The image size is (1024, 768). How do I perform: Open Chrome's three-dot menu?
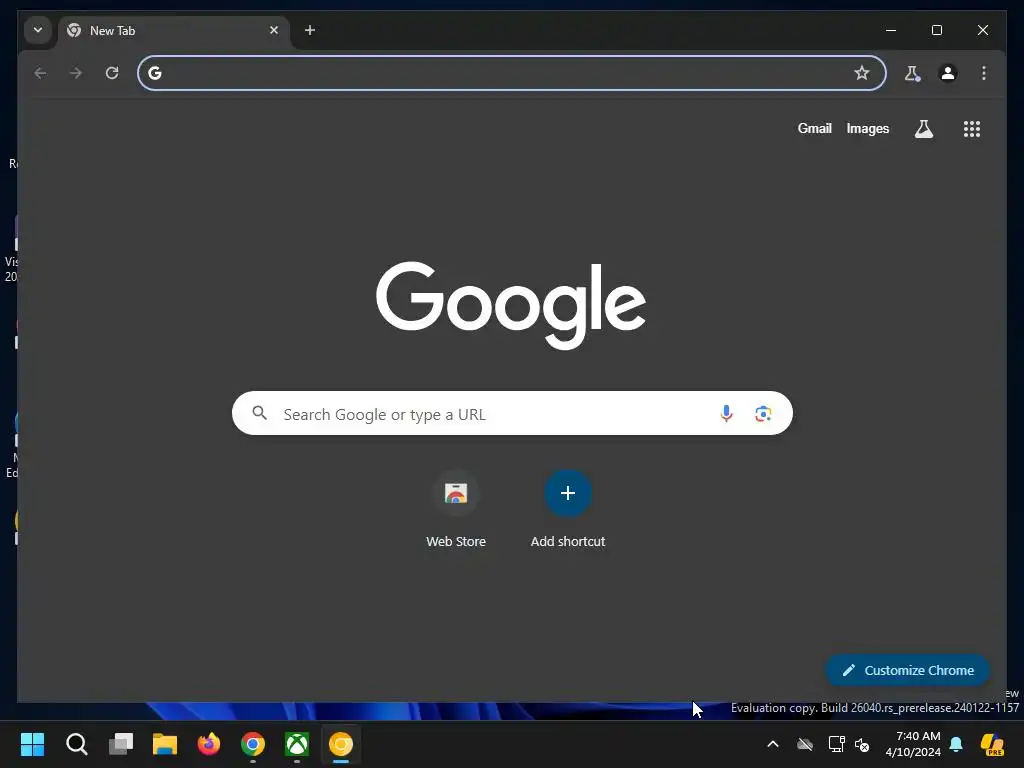984,73
